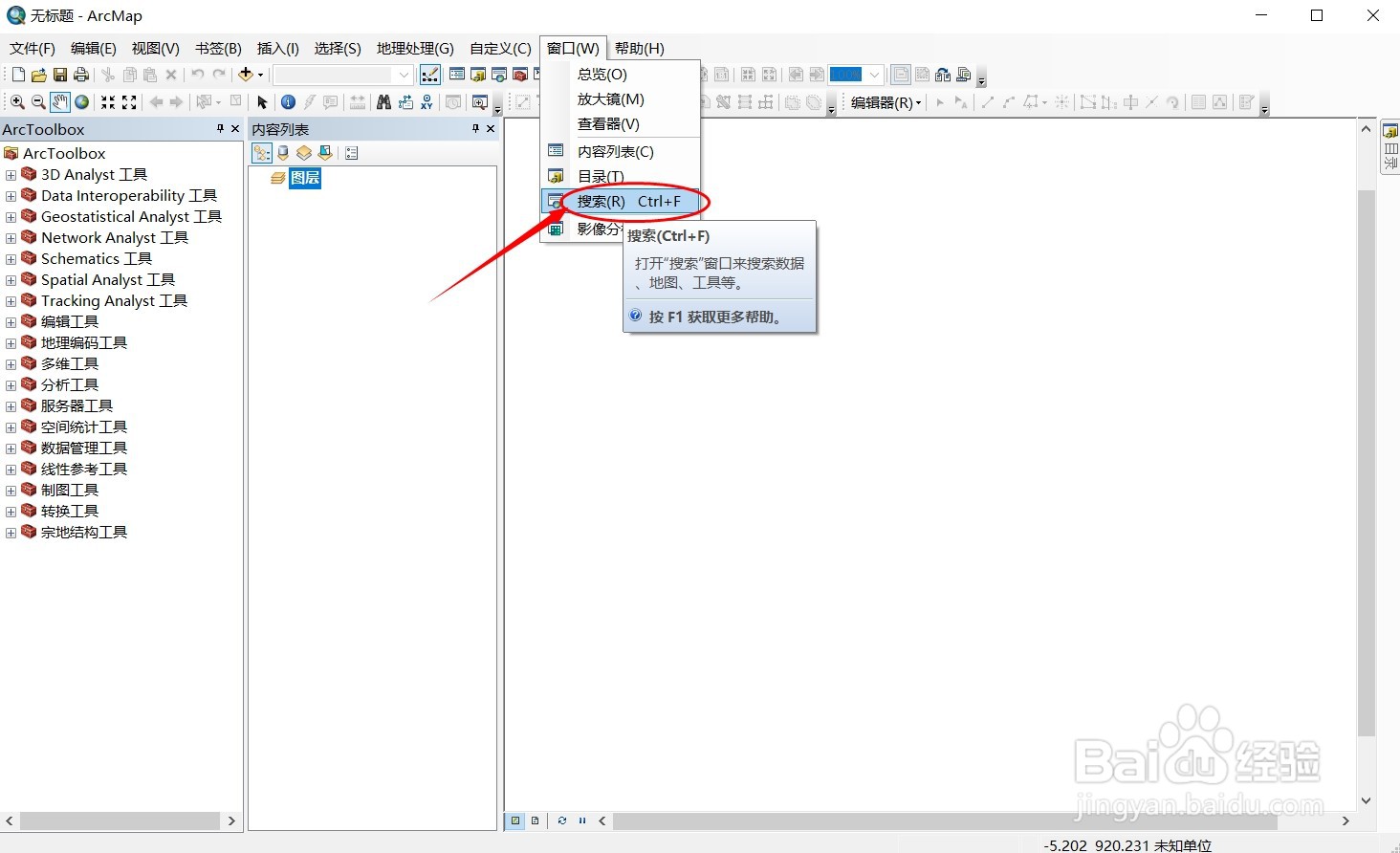
Task: Click the Add Data plus icon
Action: tap(246, 75)
